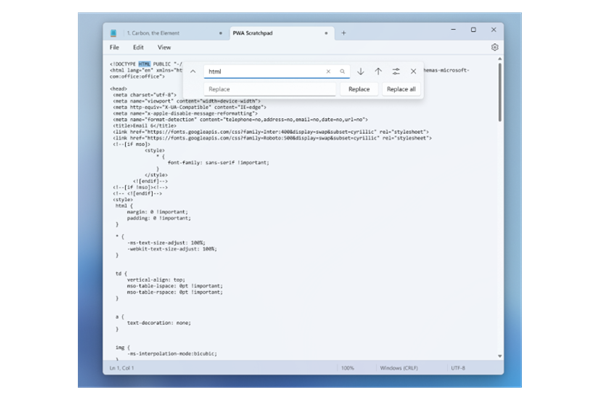Click the find previous up arrow
The width and height of the screenshot is (600, 400).
pyautogui.click(x=378, y=72)
